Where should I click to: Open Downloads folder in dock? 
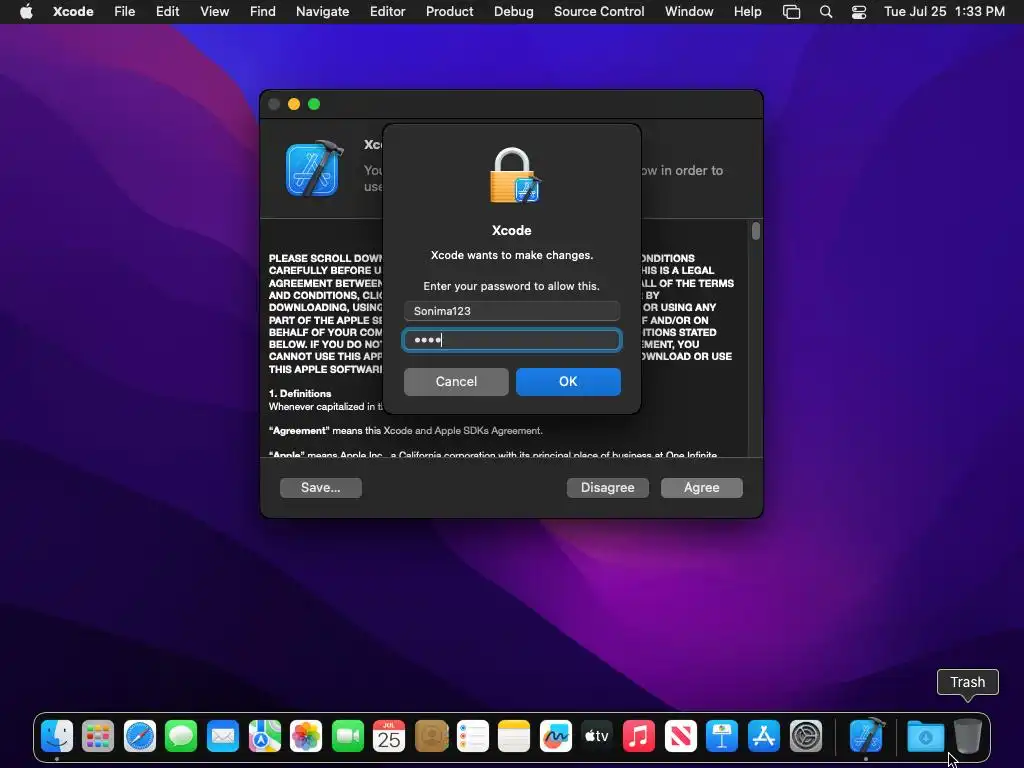tap(925, 737)
